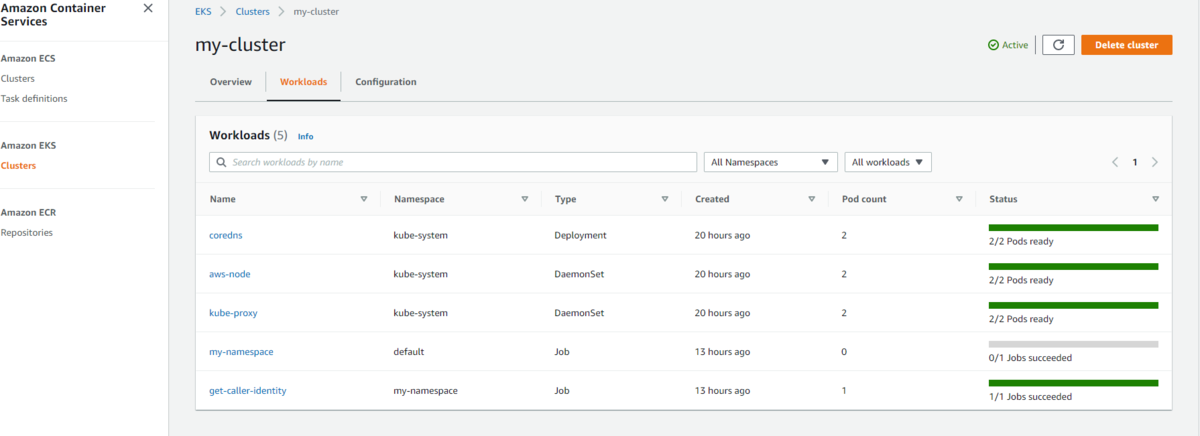Click the search workloads by name field
Viewport: 1200px width, 436px height.
tap(453, 162)
